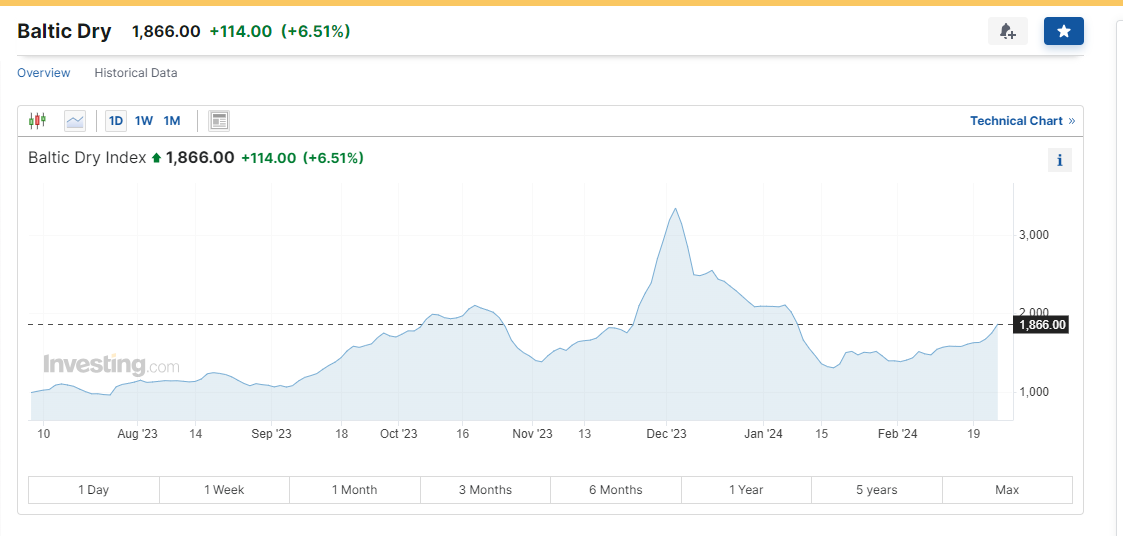The width and height of the screenshot is (1123, 536).
Task: Switch to area chart type
Action: point(75,121)
